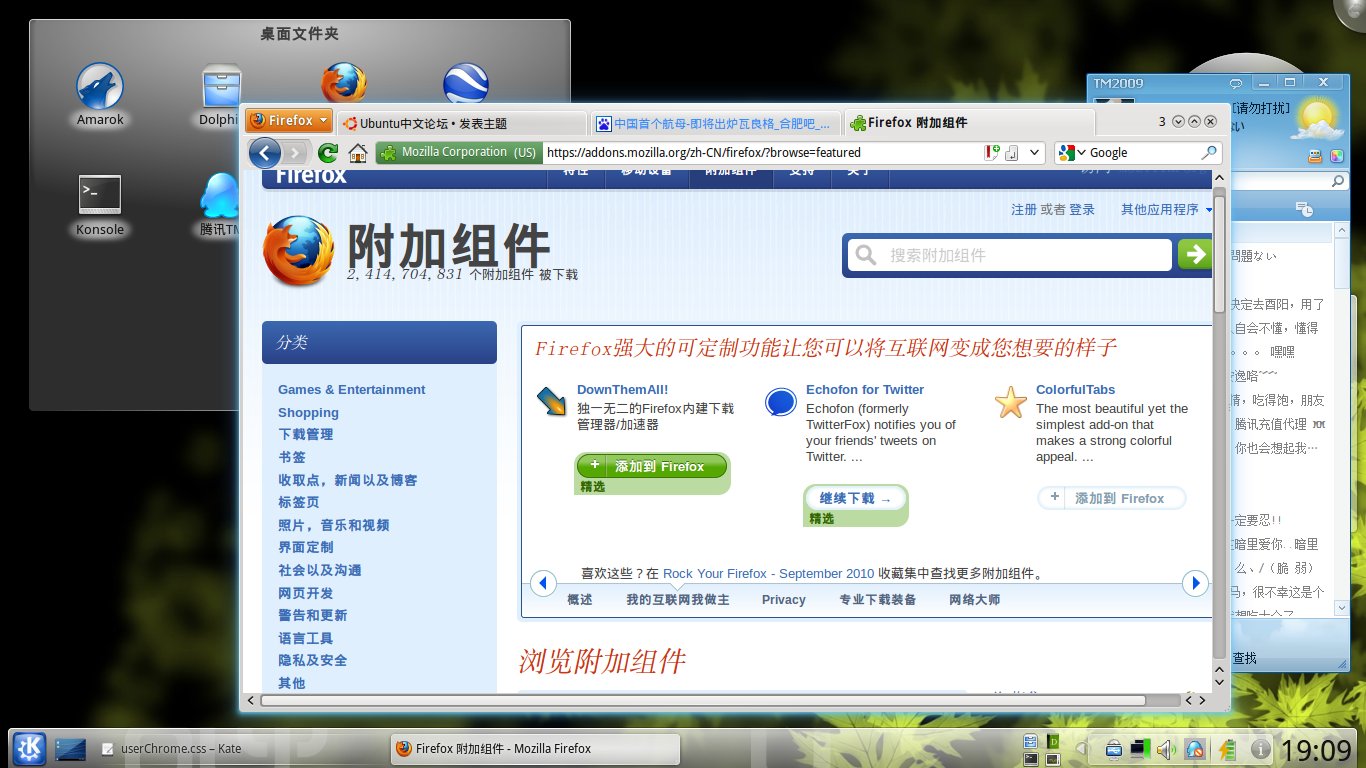Open the 网页开发 category link
Viewport: 1366px width, 768px height.
tap(305, 593)
